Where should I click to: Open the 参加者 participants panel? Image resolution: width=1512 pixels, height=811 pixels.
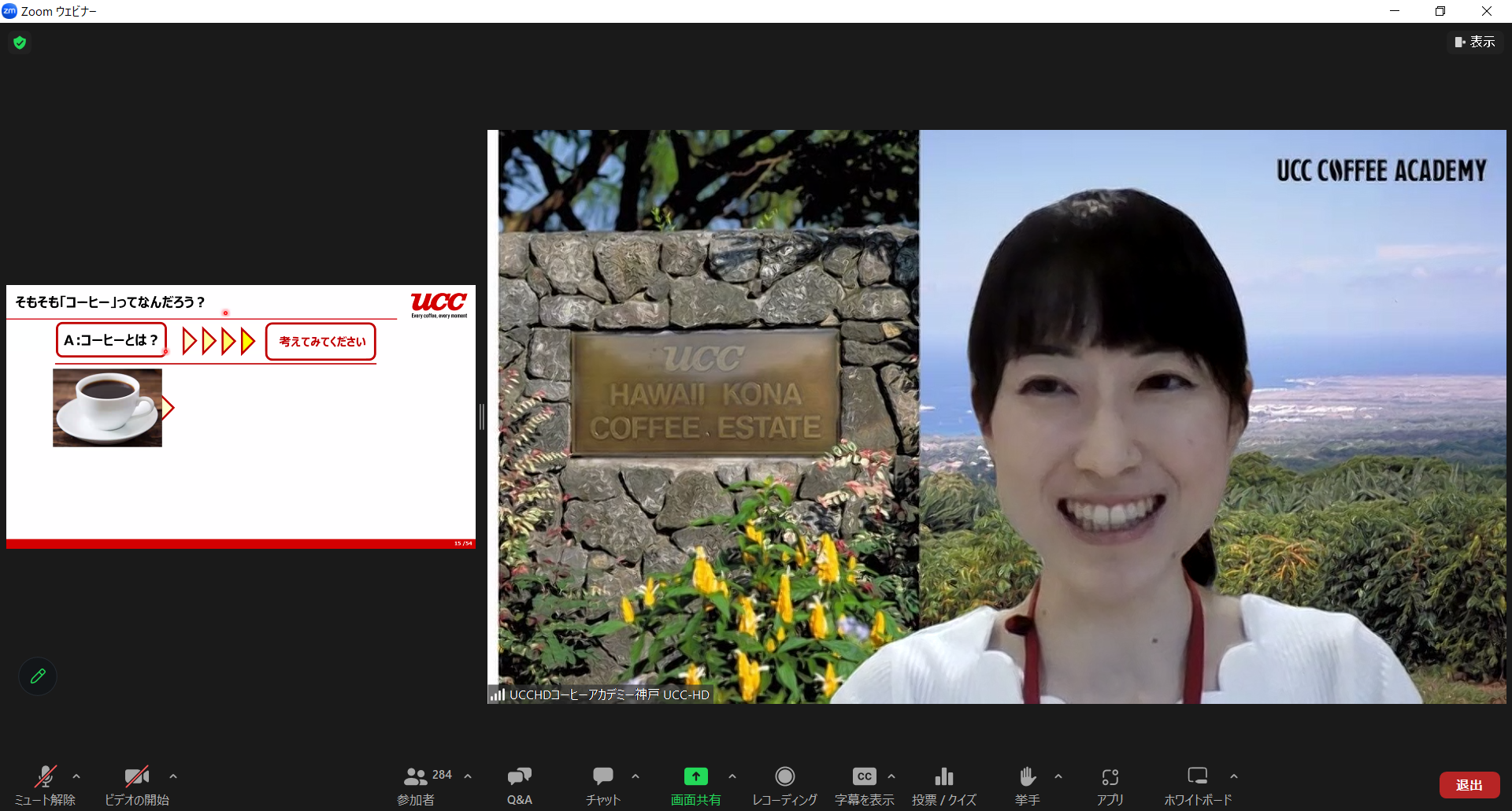click(x=415, y=786)
